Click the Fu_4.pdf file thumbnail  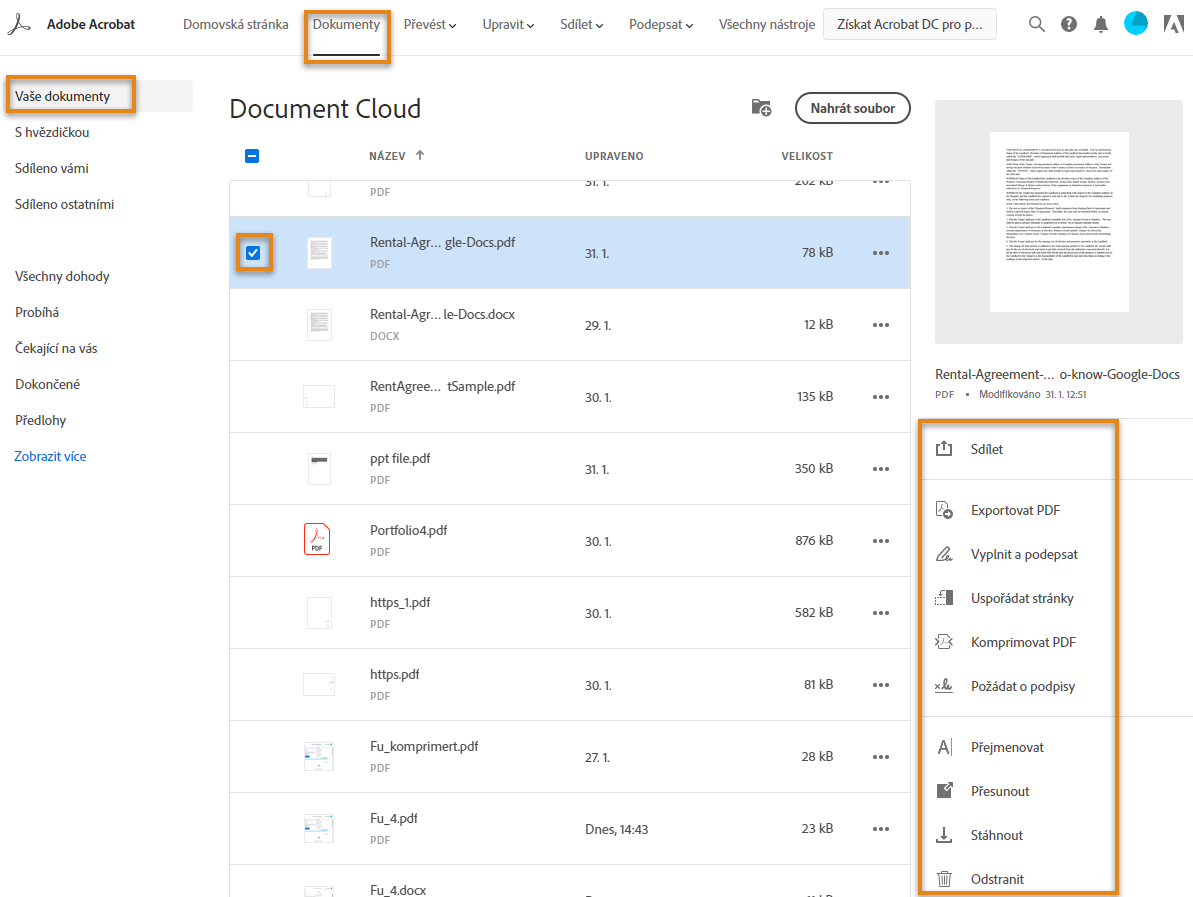[x=319, y=829]
